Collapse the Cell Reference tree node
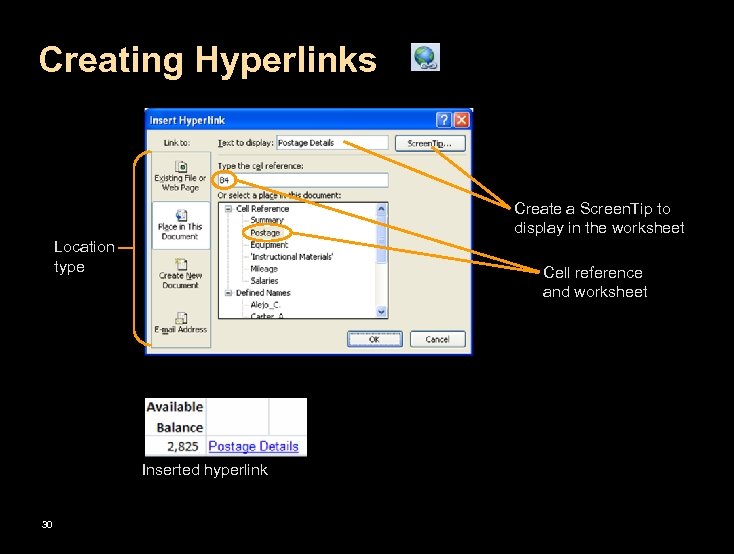The width and height of the screenshot is (734, 554). tap(228, 209)
